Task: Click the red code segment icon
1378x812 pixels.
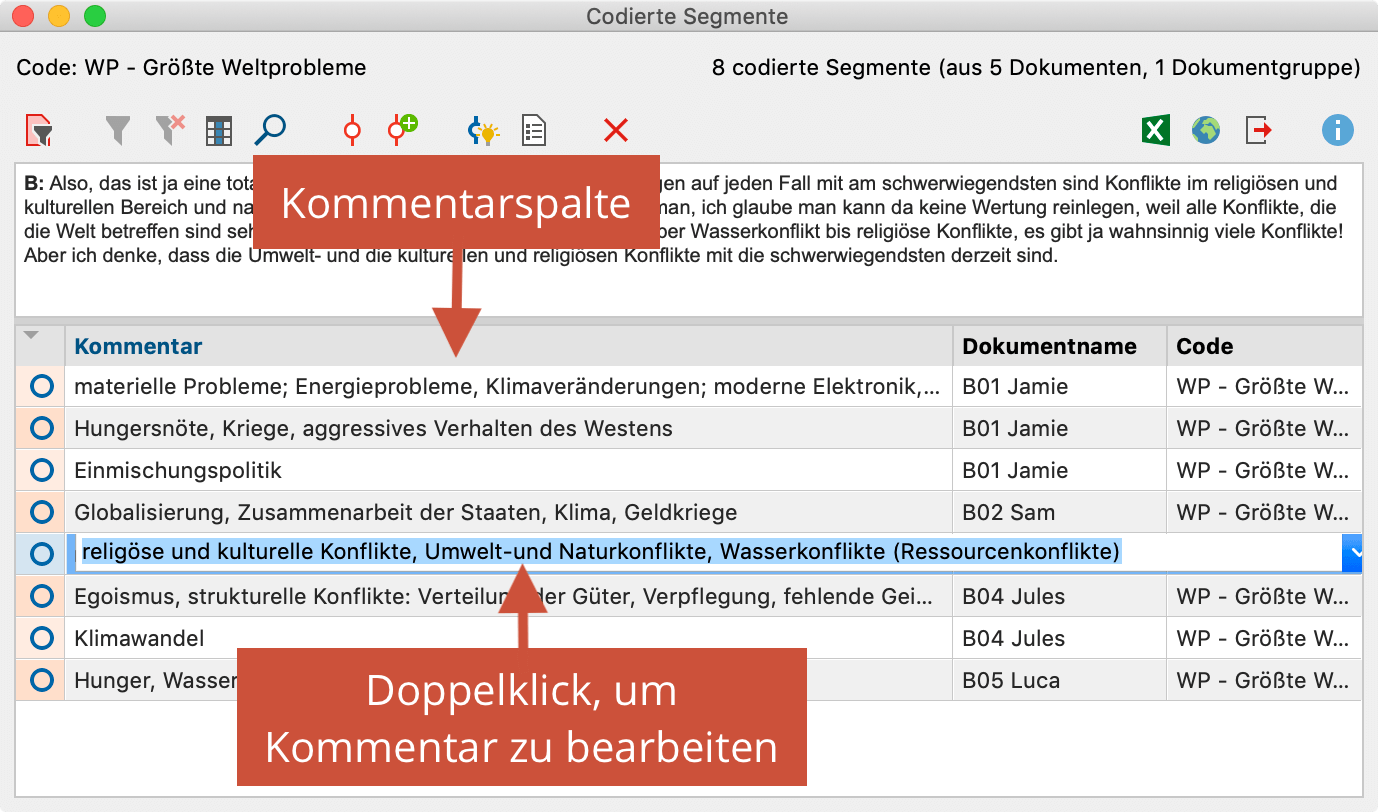Action: pos(351,130)
